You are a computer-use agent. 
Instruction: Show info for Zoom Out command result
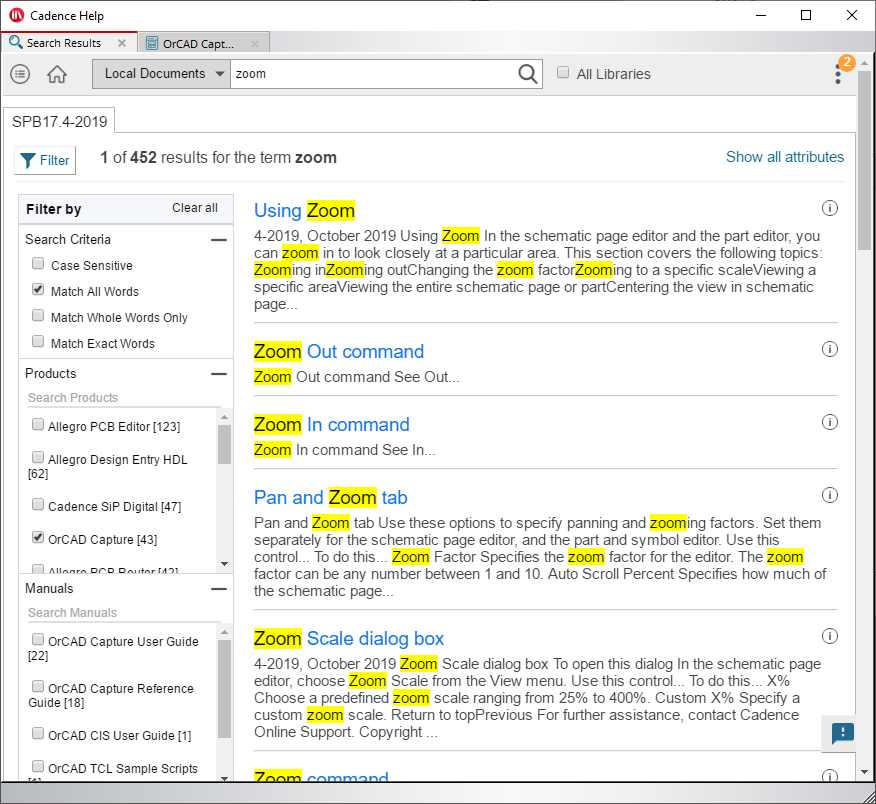[830, 349]
